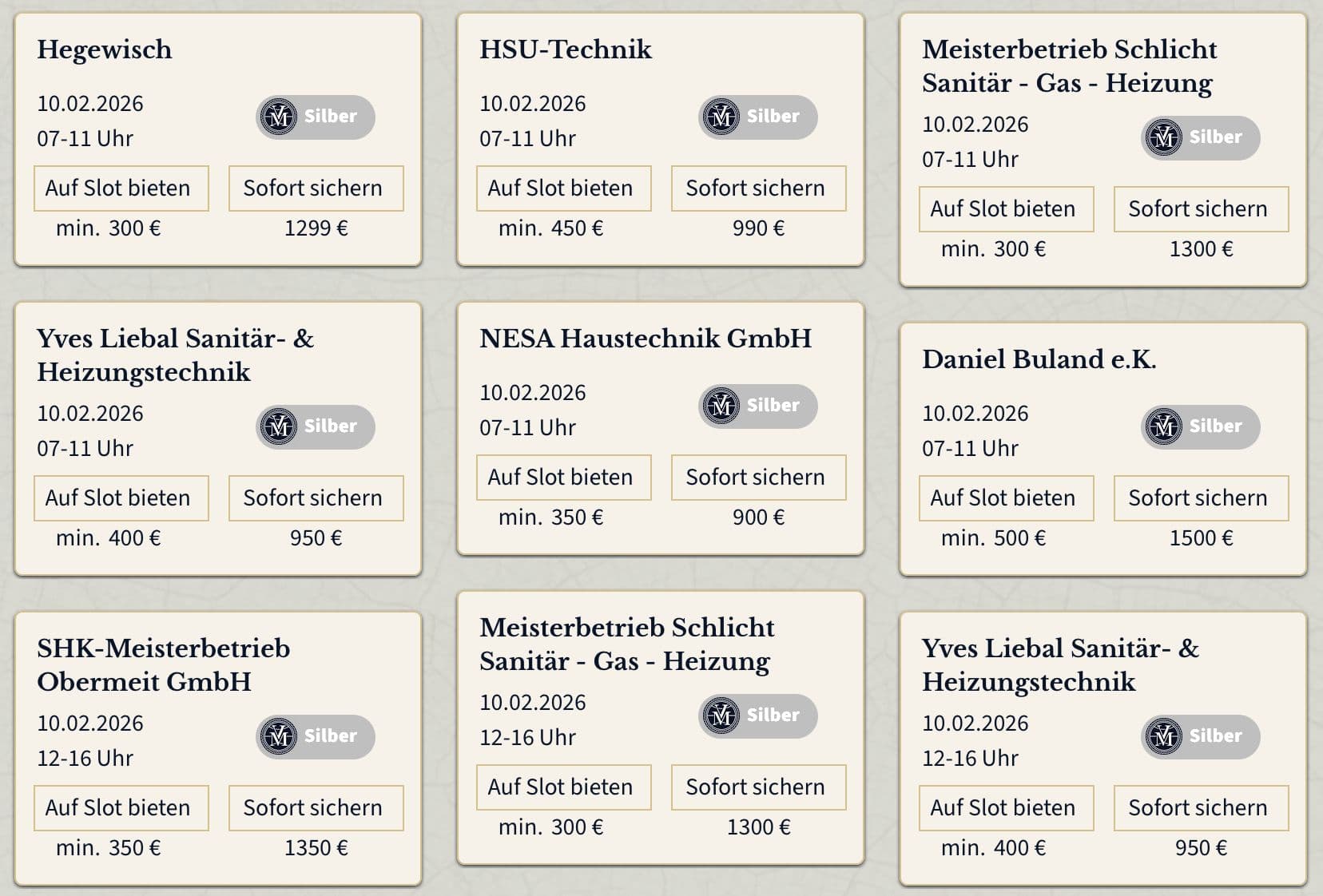The width and height of the screenshot is (1323, 896).
Task: Click Silber badge on Meisterbetrieb Schlicht 12-16 Uhr card
Action: (757, 716)
